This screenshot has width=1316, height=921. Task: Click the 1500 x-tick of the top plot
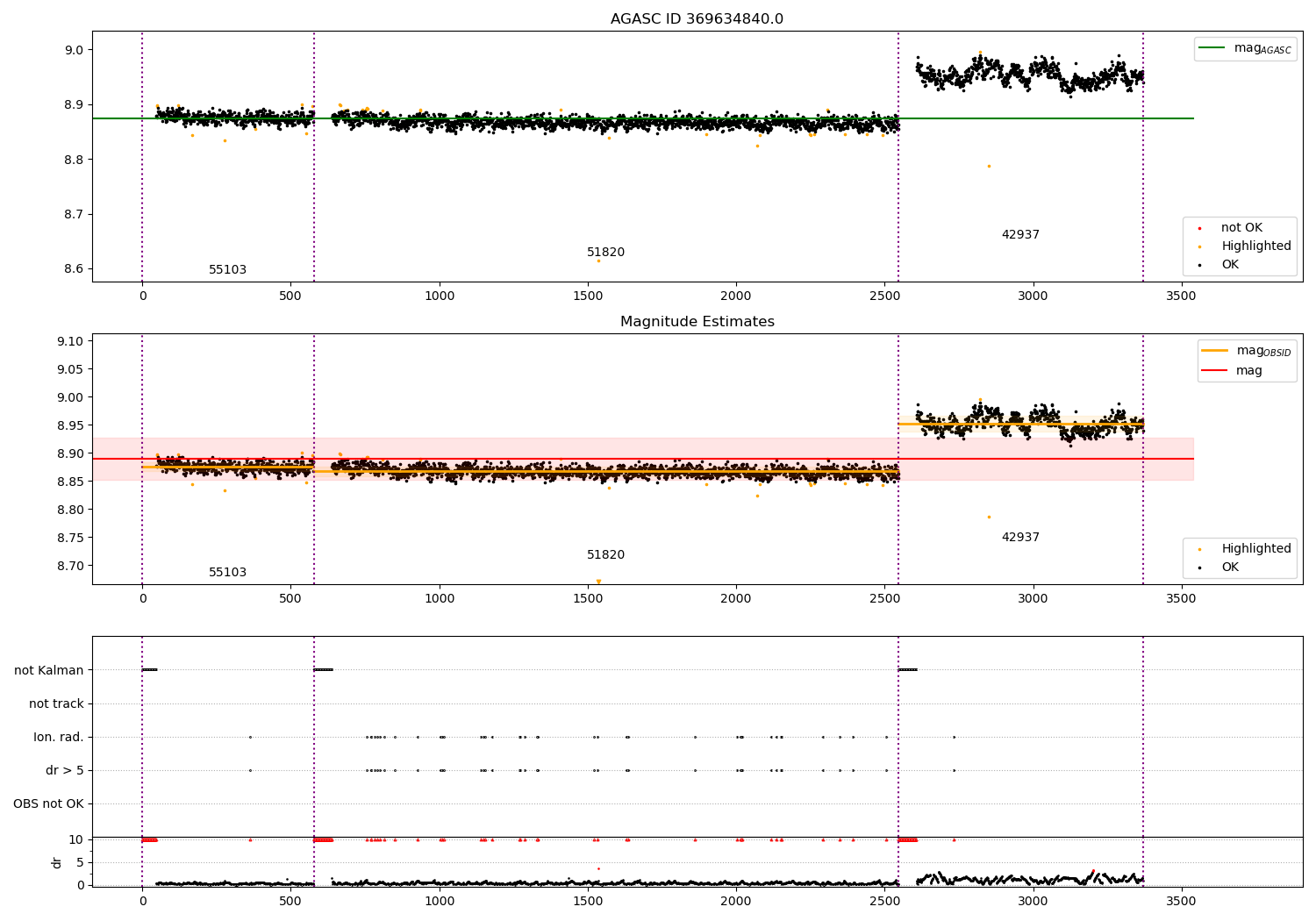(587, 296)
